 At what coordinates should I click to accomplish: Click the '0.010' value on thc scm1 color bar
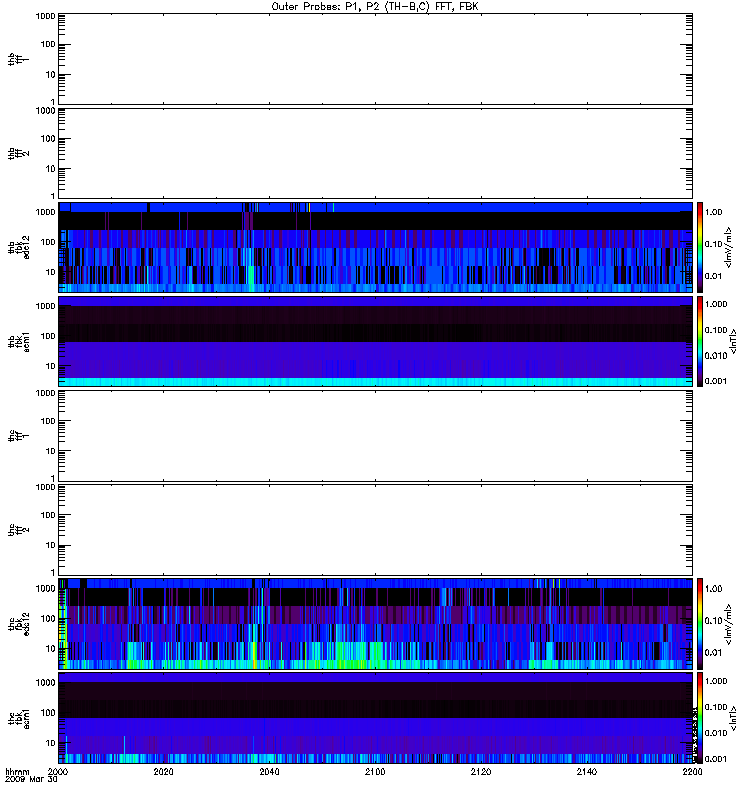[716, 733]
